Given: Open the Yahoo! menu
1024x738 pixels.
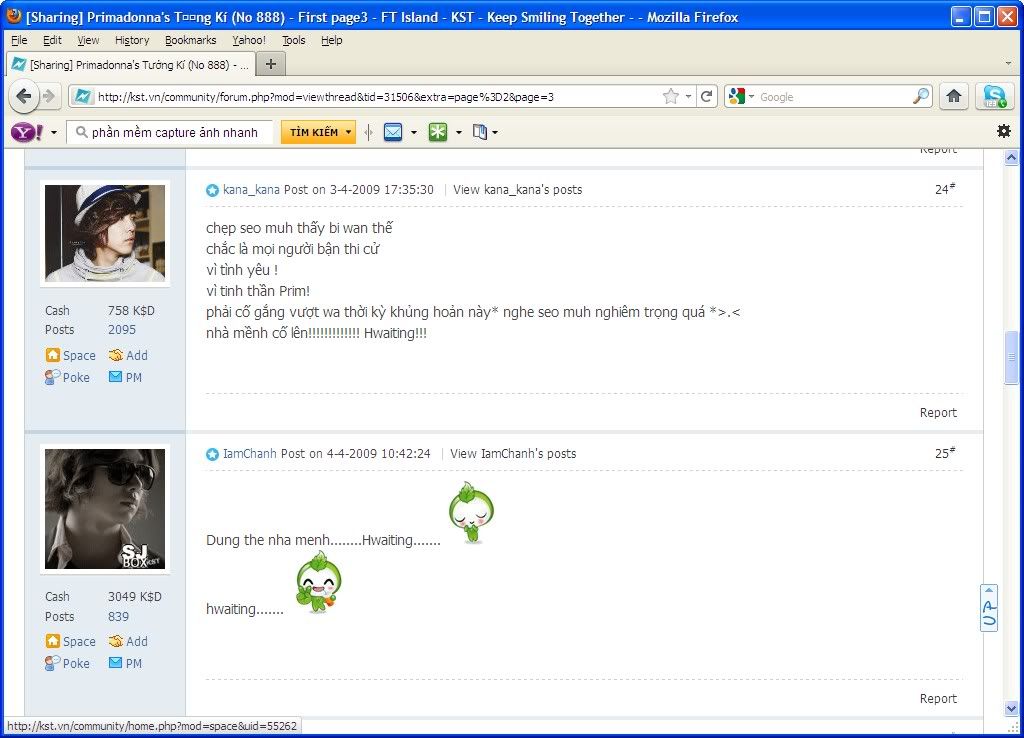Looking at the screenshot, I should click(249, 40).
